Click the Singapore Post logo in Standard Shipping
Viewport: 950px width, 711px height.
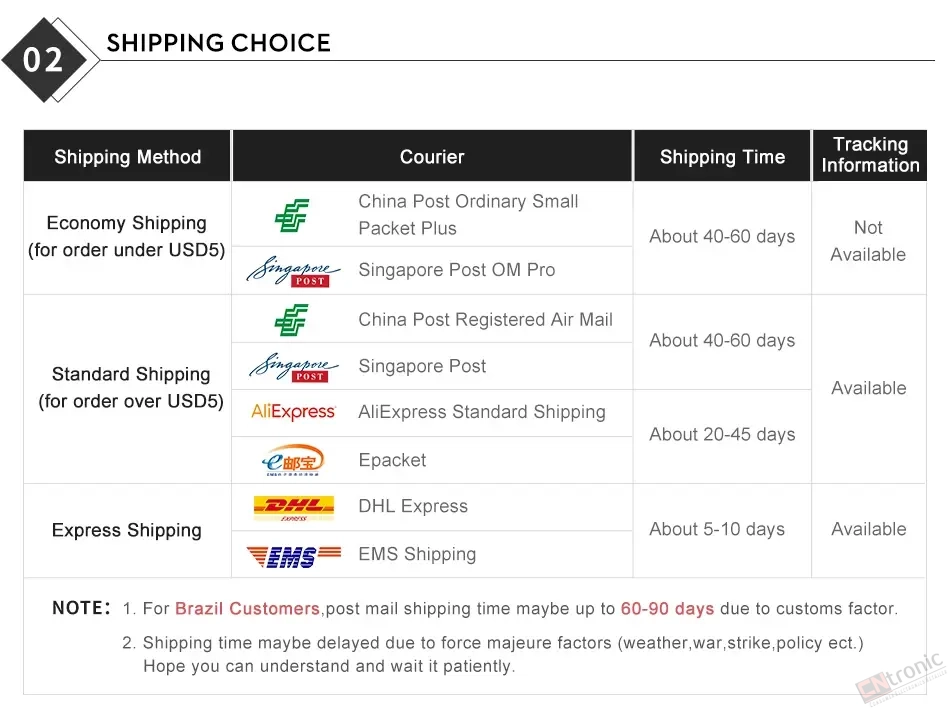point(294,367)
